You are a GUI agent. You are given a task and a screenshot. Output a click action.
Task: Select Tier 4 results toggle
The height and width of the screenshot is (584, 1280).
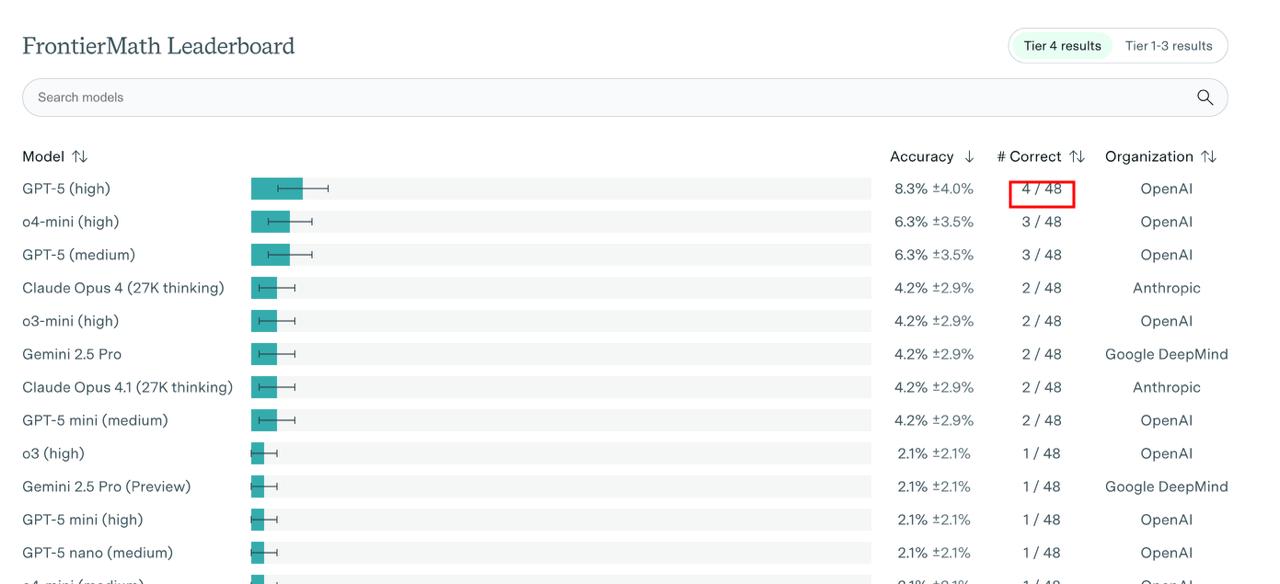1062,46
